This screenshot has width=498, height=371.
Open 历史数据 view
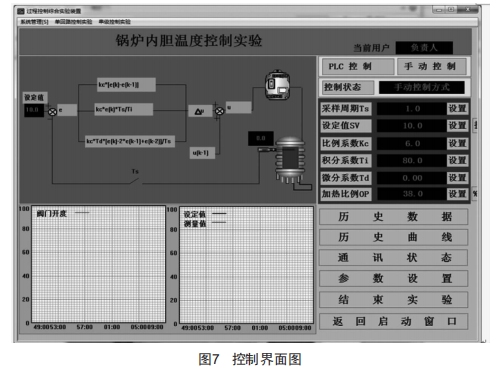pos(394,217)
